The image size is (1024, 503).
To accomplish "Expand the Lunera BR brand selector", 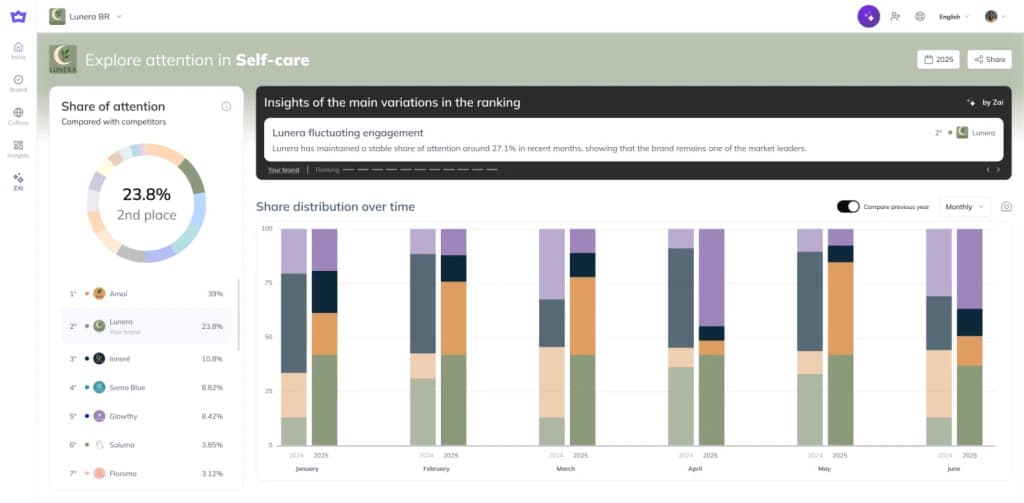I will click(86, 16).
